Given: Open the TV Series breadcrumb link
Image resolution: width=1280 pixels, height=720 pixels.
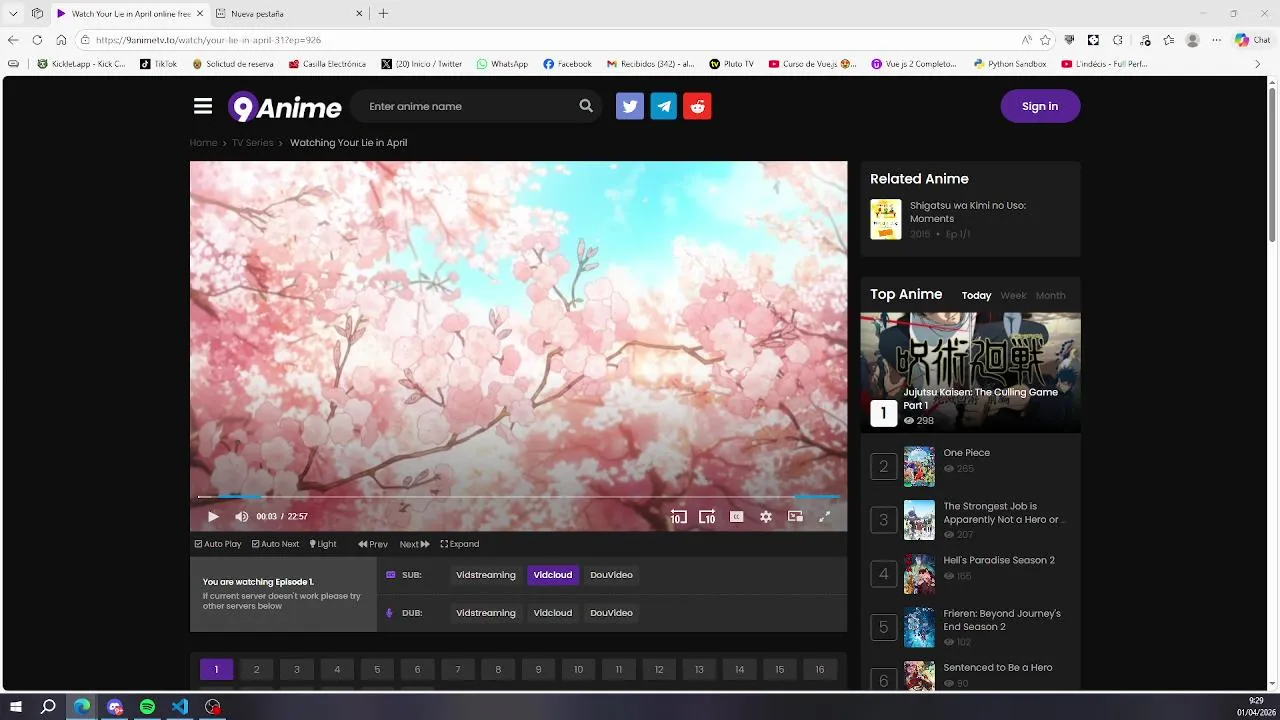Looking at the screenshot, I should 253,143.
